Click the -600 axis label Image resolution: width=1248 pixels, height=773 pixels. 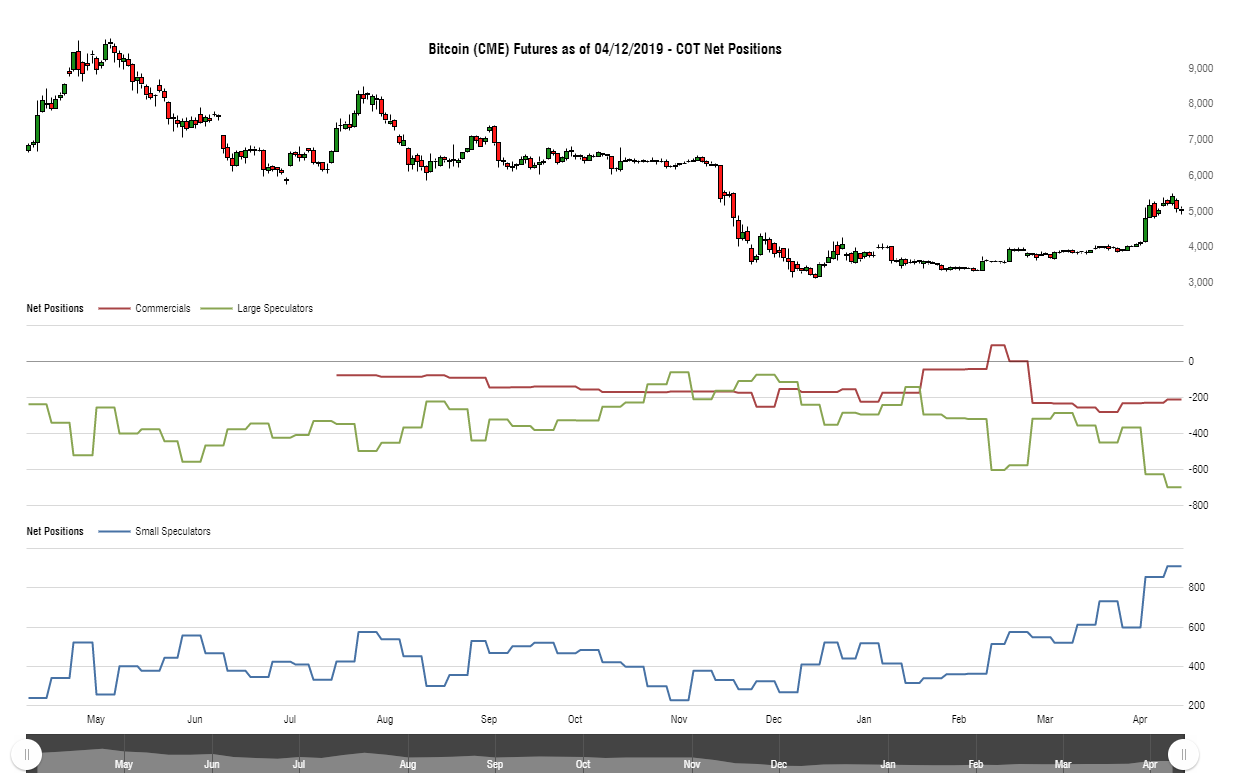tap(1197, 470)
